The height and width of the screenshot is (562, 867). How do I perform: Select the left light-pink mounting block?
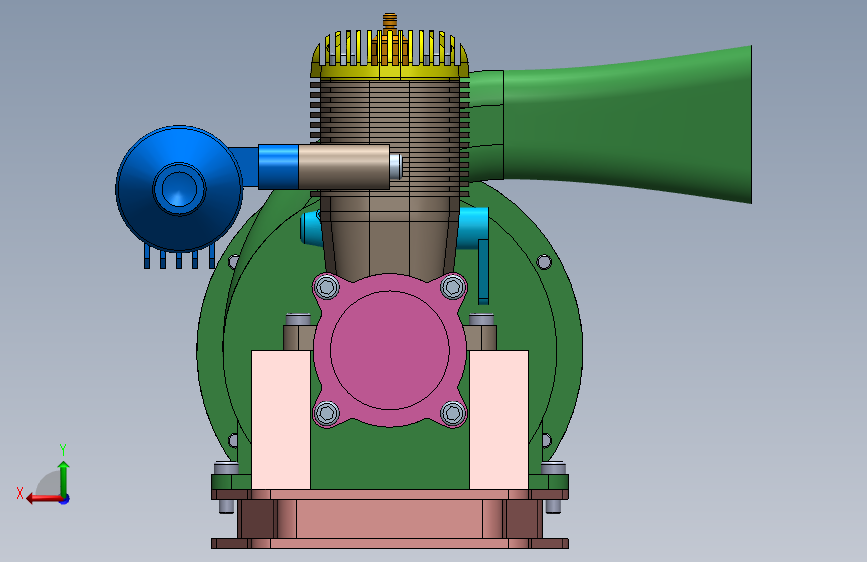coord(281,419)
